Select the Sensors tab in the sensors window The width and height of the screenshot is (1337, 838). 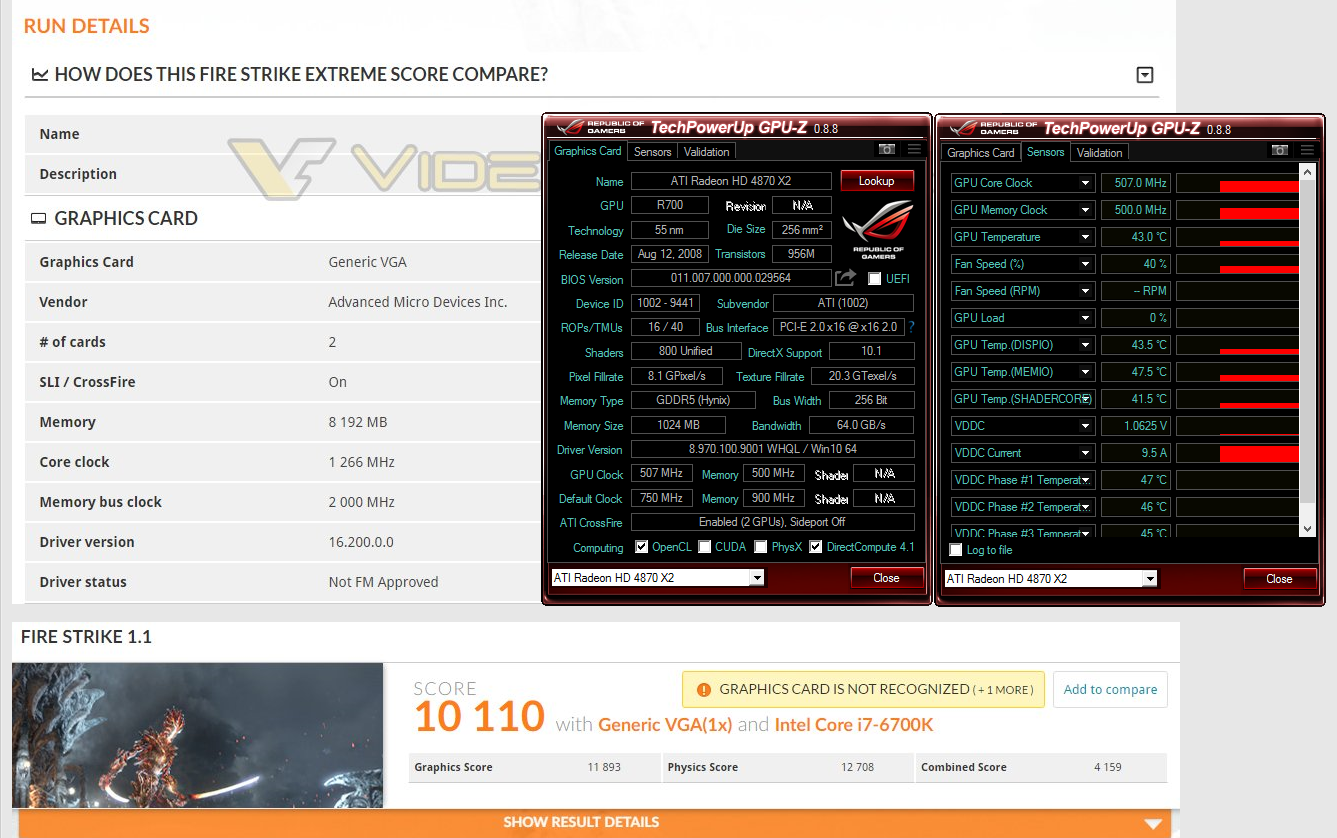[1046, 152]
